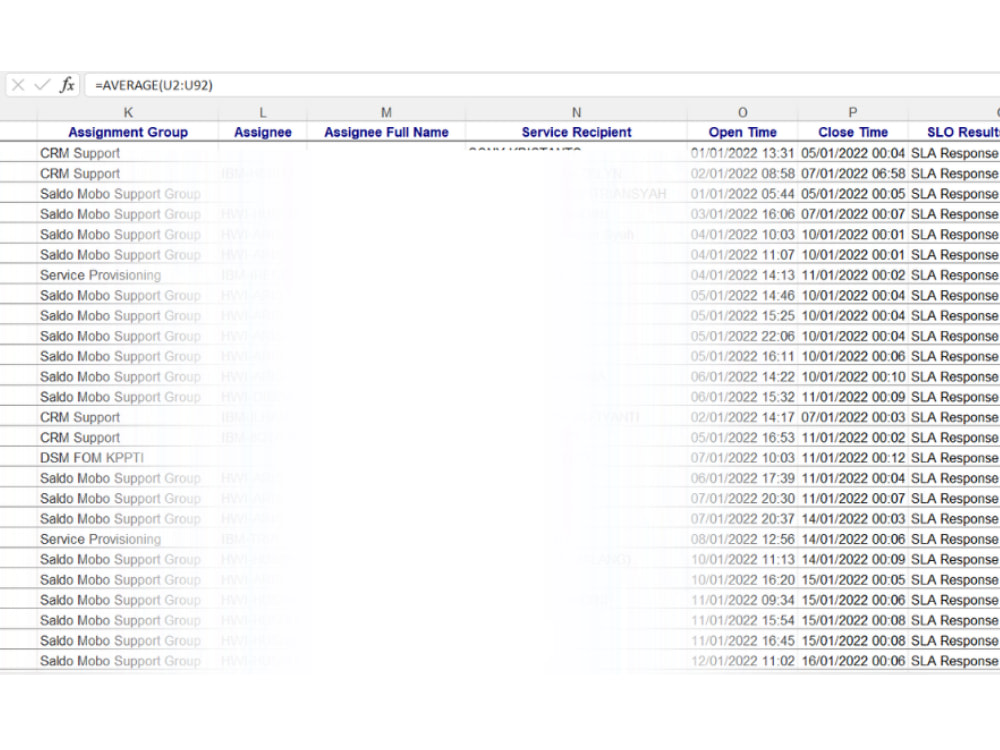The width and height of the screenshot is (1000, 750).
Task: Click the Service Recipient header cell
Action: point(577,132)
